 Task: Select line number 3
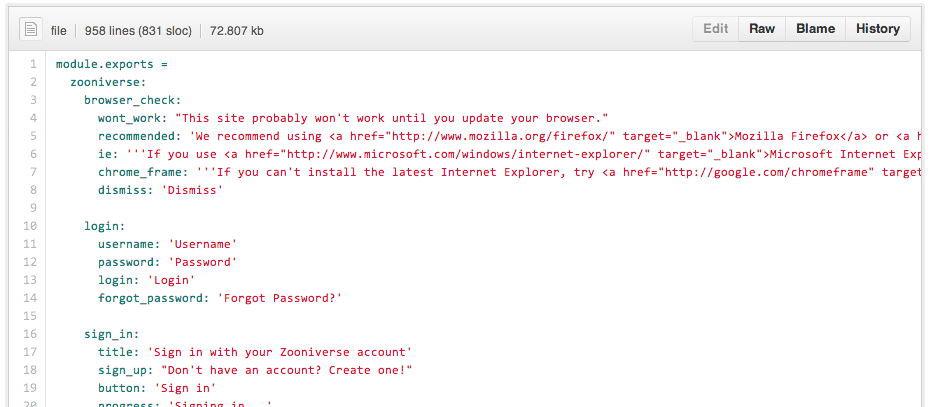[33, 100]
